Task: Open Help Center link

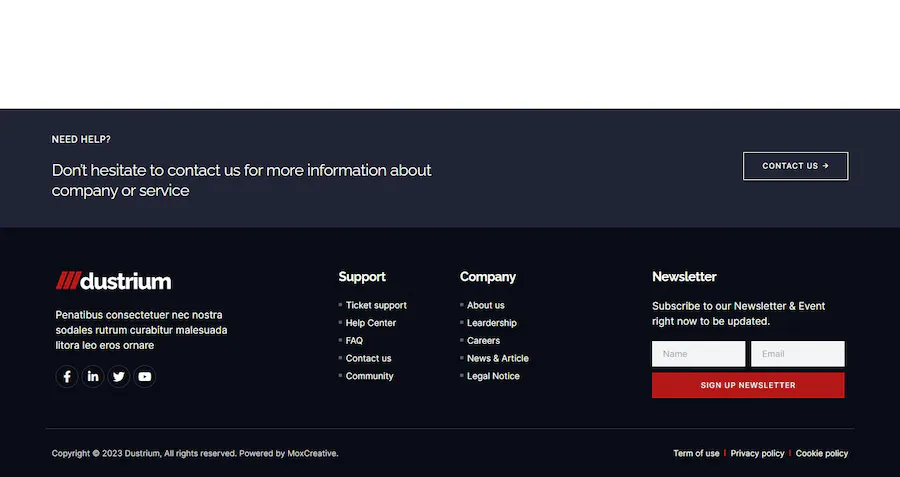Action: pos(371,323)
